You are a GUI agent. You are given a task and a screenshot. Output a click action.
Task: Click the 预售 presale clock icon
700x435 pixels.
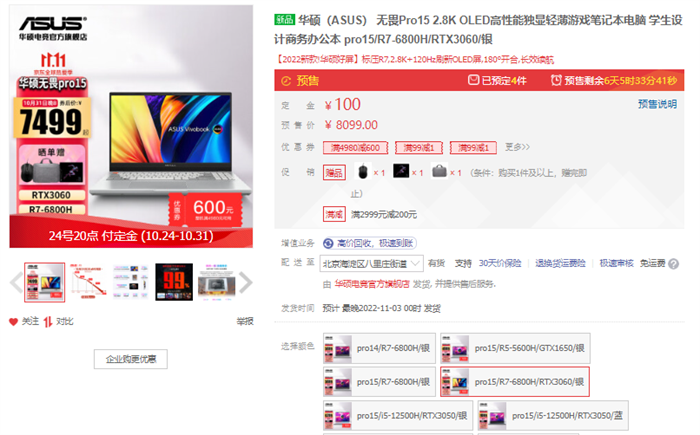[286, 81]
